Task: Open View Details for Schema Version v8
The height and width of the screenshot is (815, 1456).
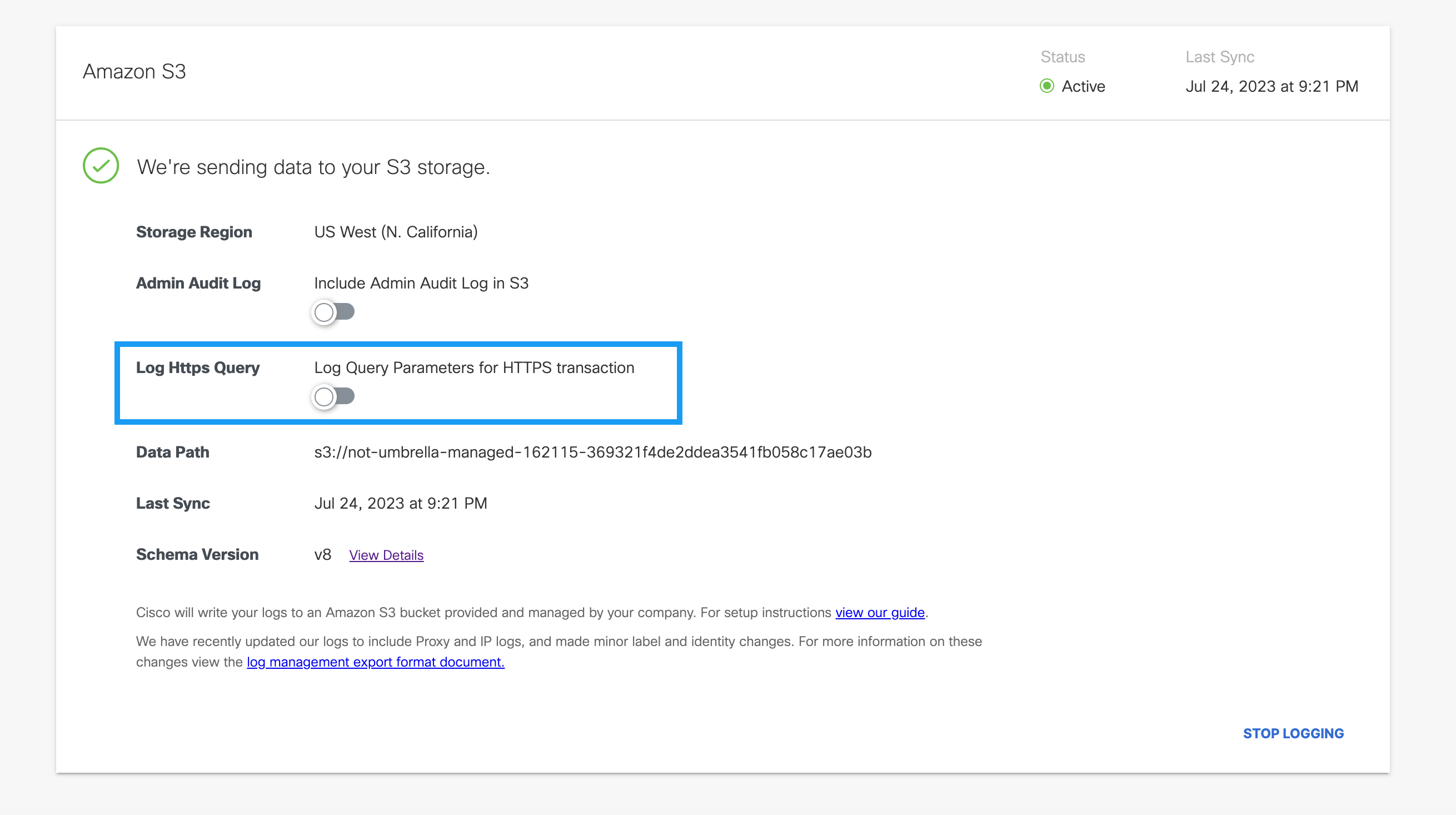Action: (386, 555)
